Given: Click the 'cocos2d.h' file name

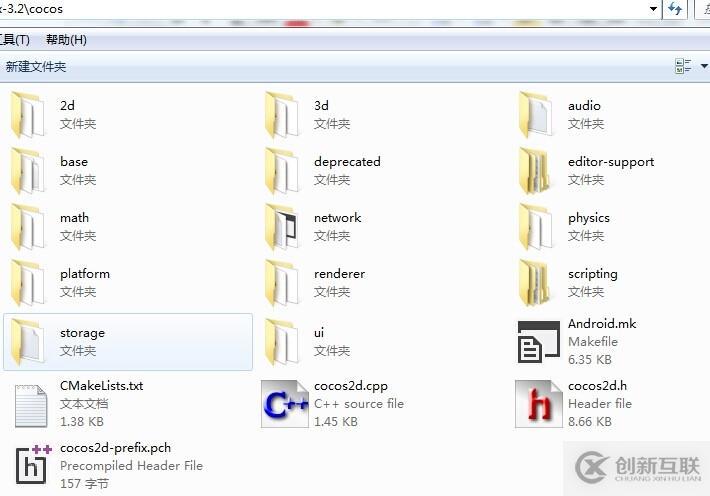Looking at the screenshot, I should pyautogui.click(x=597, y=386).
